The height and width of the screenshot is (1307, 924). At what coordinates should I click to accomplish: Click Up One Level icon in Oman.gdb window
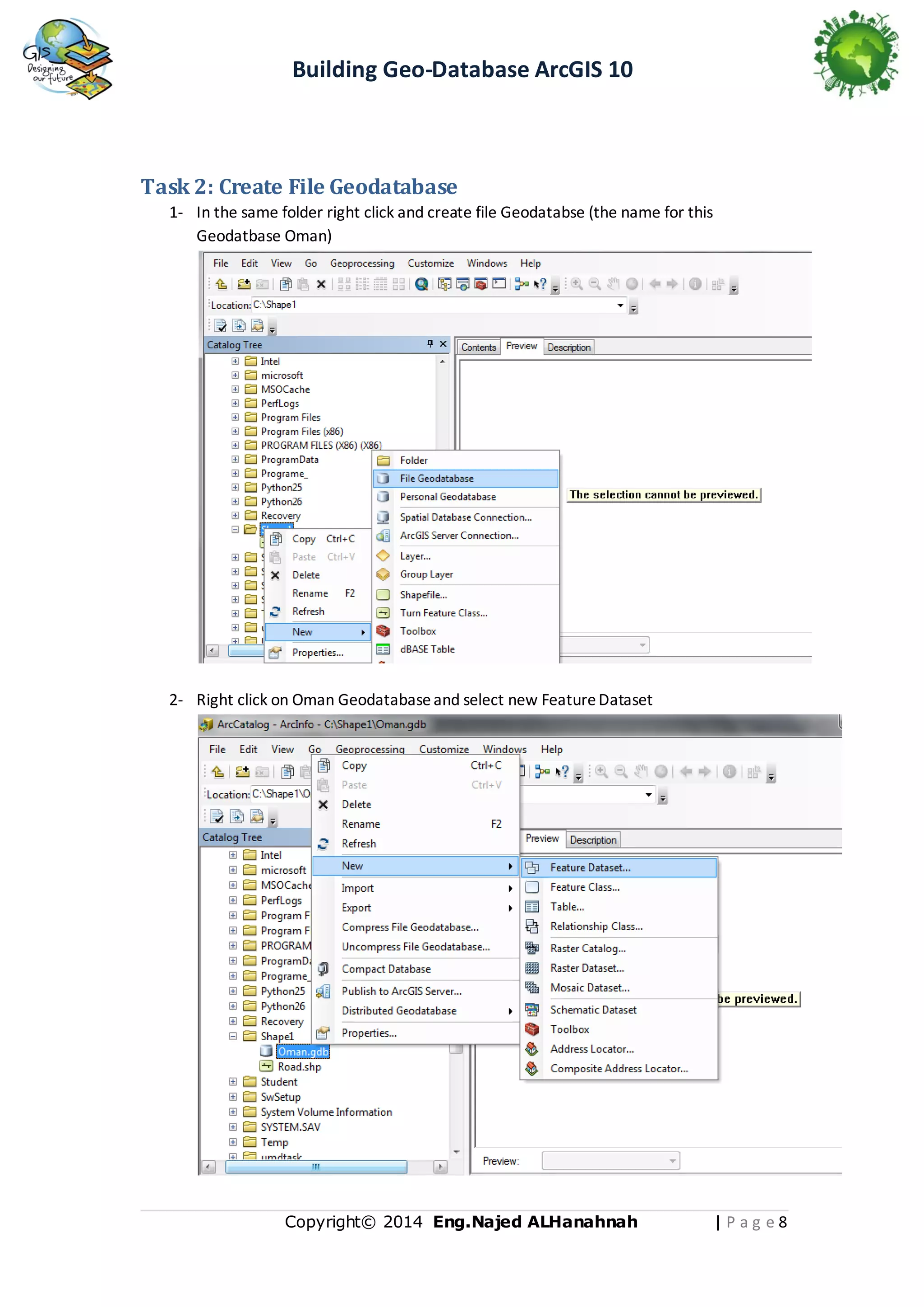pos(217,772)
